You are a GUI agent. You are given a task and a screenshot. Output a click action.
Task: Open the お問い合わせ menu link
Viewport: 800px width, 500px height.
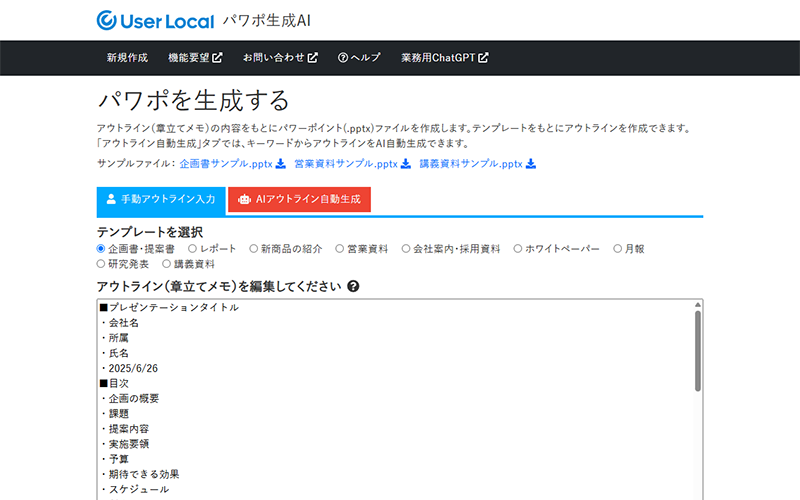click(x=280, y=58)
